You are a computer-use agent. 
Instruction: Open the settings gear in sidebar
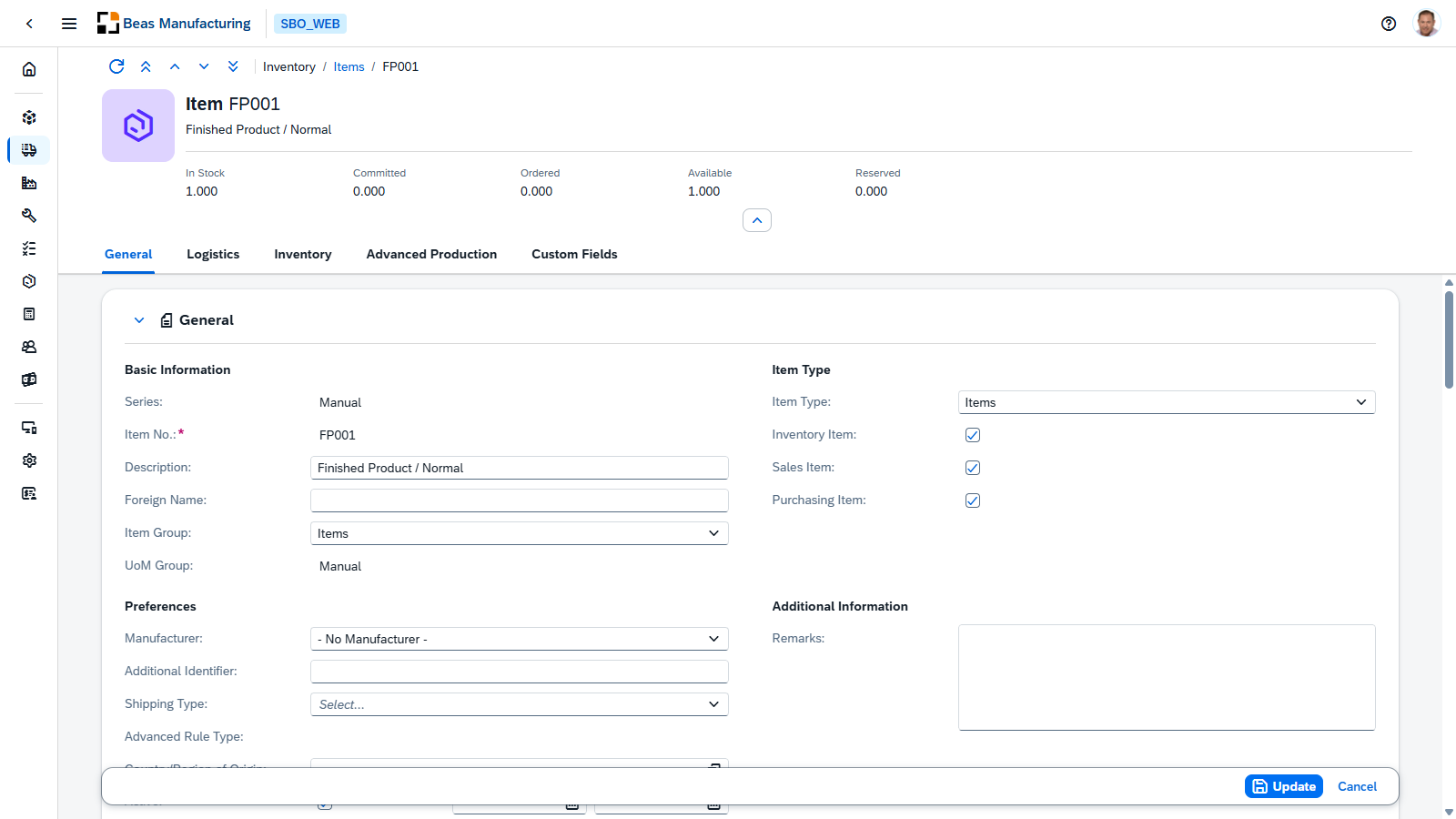click(x=29, y=460)
